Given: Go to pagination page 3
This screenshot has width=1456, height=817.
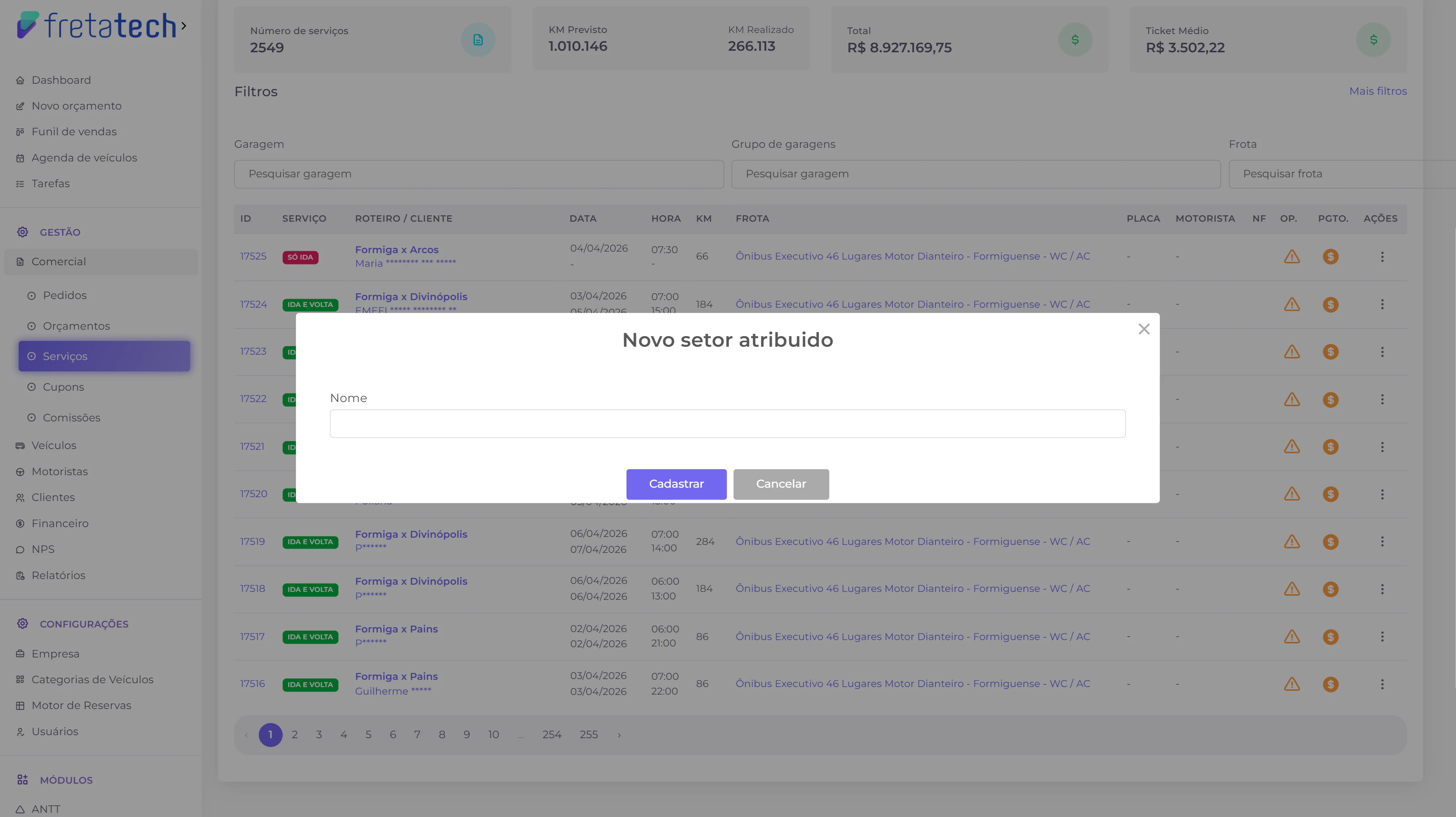Looking at the screenshot, I should 319,734.
